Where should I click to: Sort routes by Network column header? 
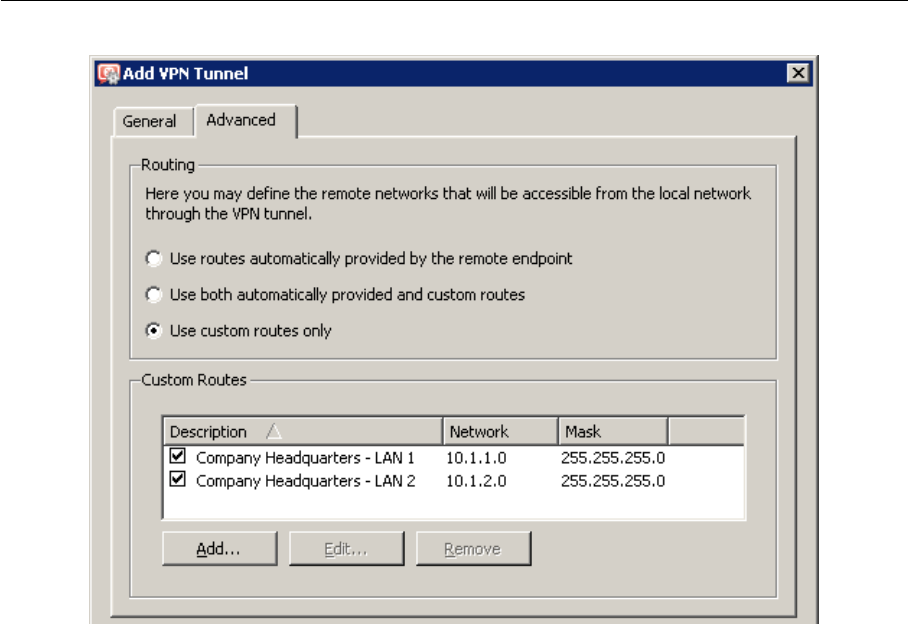click(x=479, y=432)
